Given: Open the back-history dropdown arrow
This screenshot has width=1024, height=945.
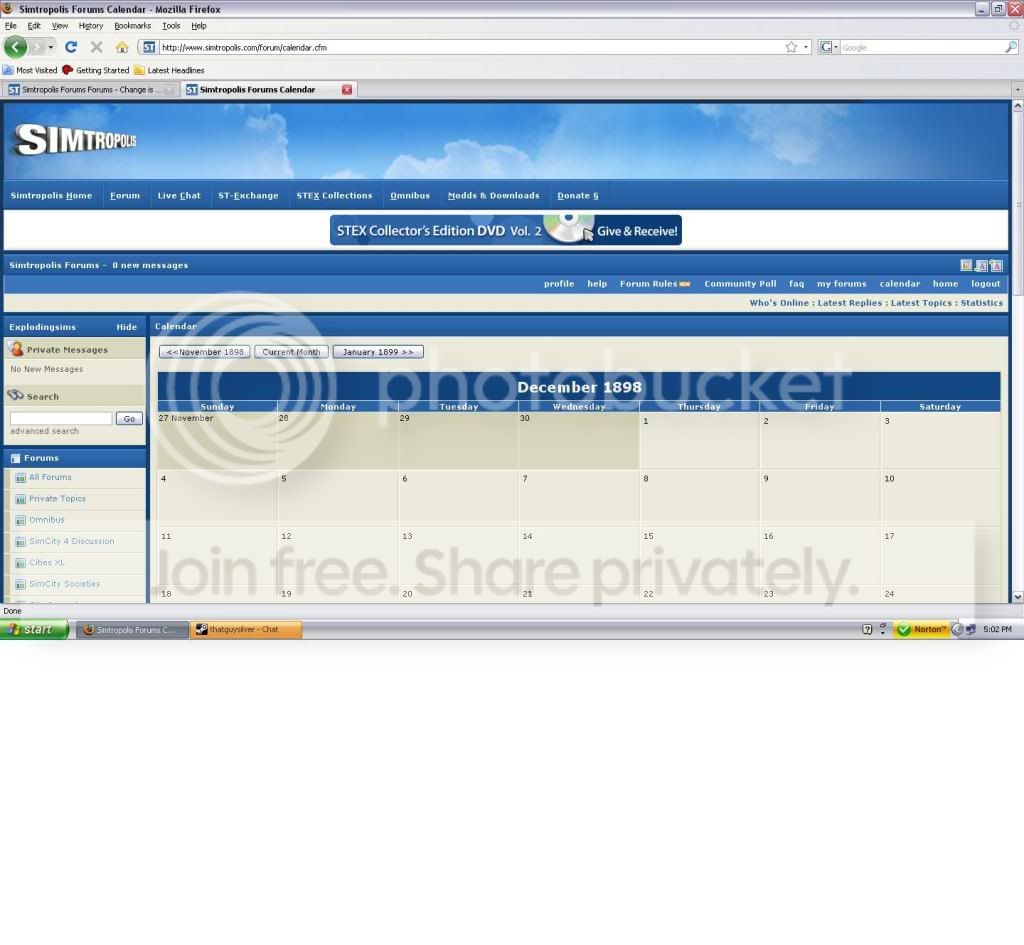Looking at the screenshot, I should [x=50, y=47].
